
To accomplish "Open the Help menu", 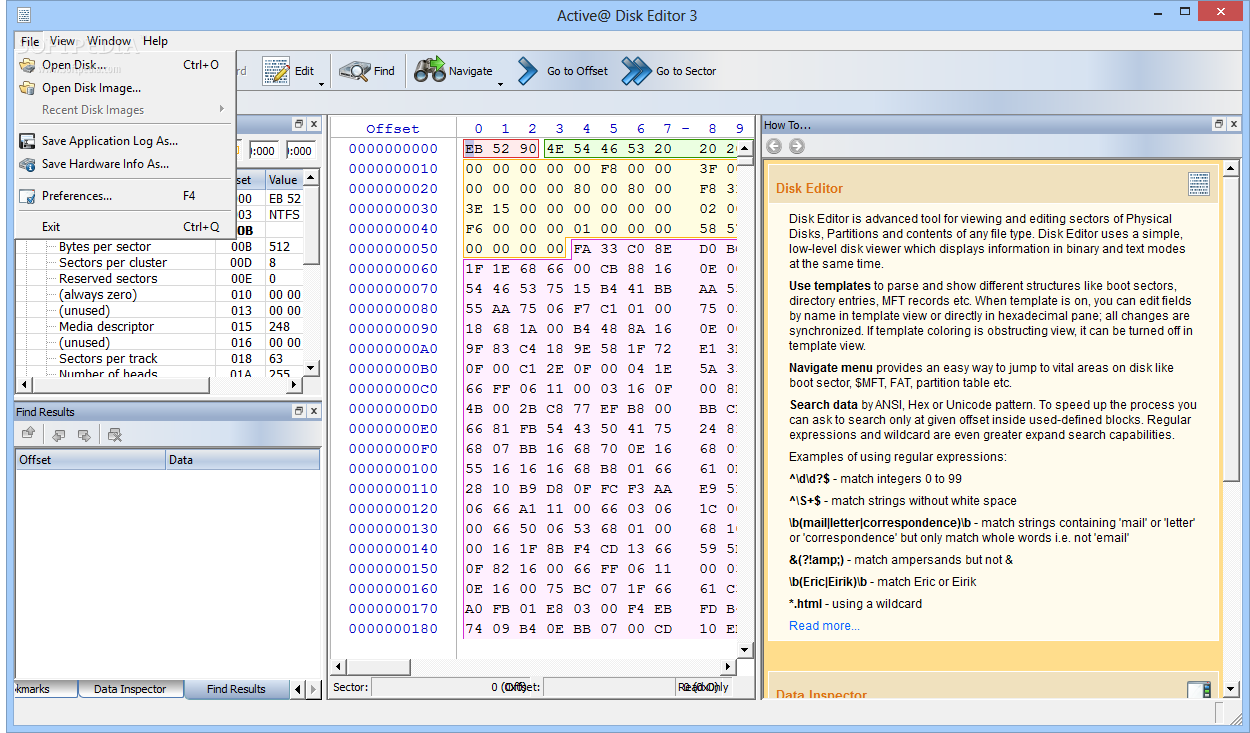I will tap(155, 41).
